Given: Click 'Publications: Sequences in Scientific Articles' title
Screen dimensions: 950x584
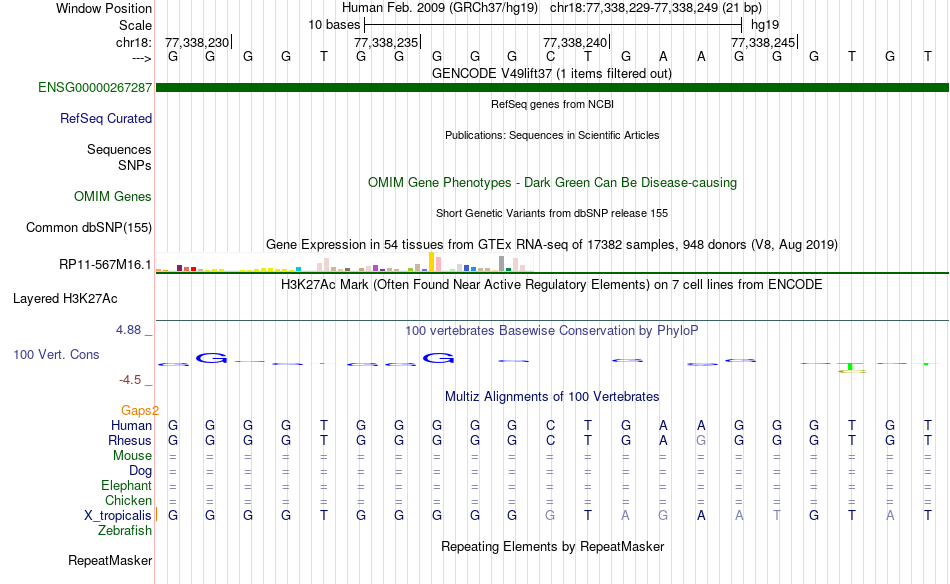Looking at the screenshot, I should point(552,135).
